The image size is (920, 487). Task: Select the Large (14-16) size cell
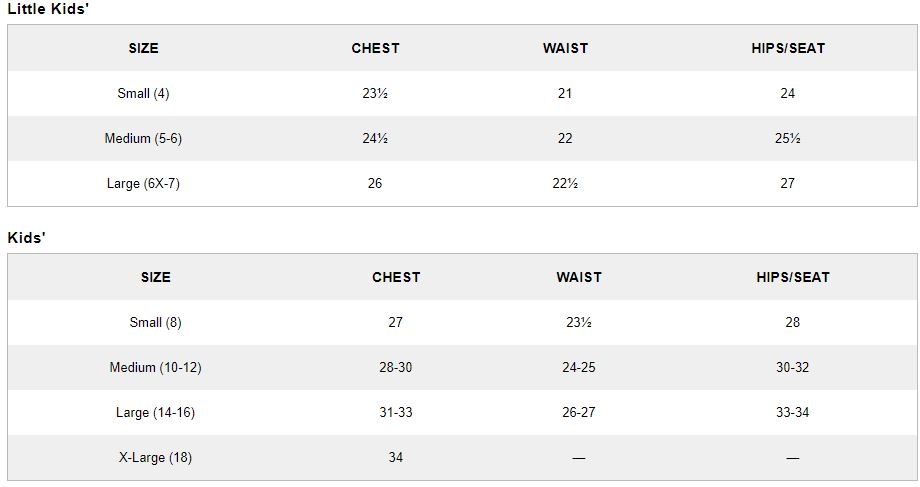tap(155, 413)
